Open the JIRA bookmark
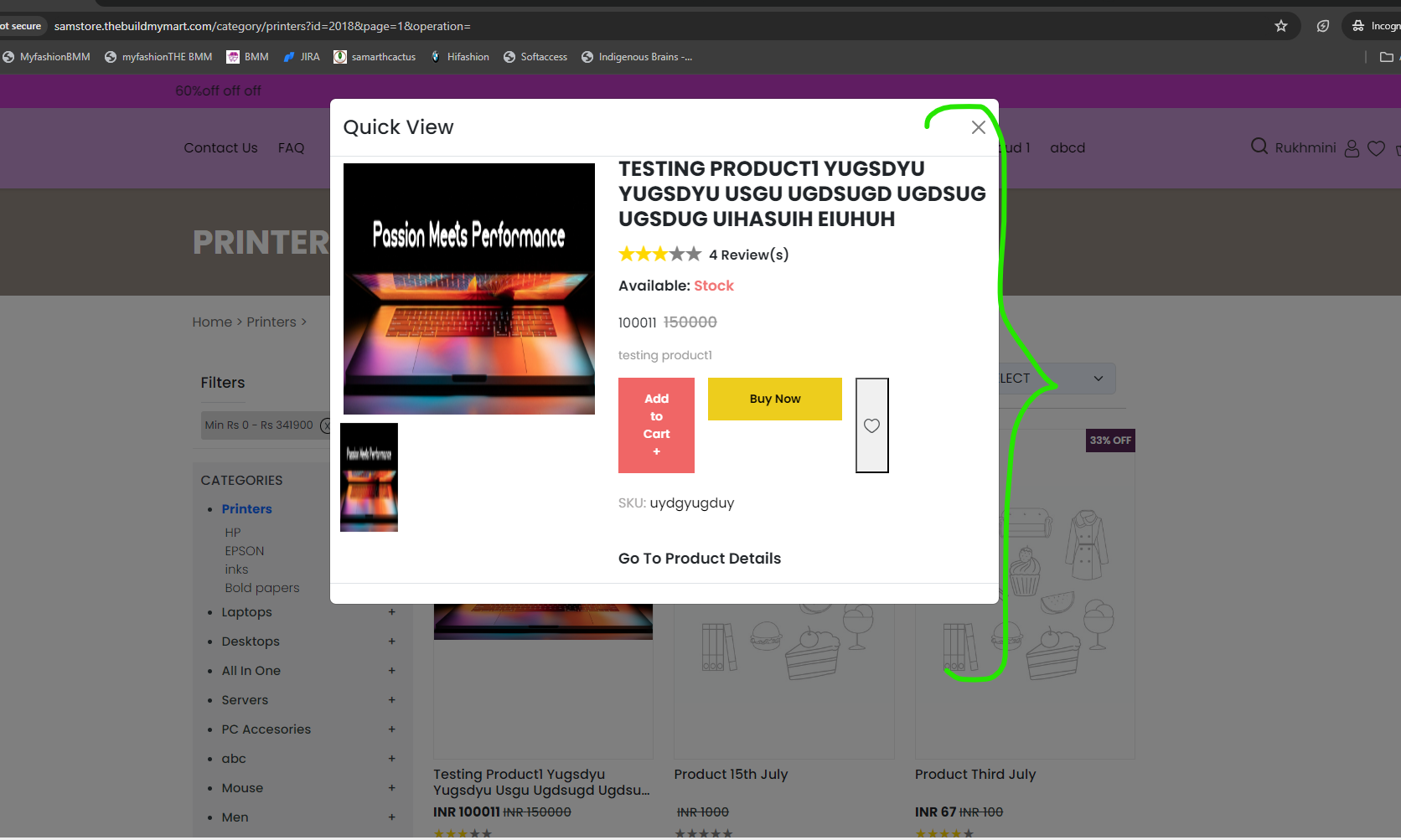Screen dimensions: 1401x840 click(302, 57)
